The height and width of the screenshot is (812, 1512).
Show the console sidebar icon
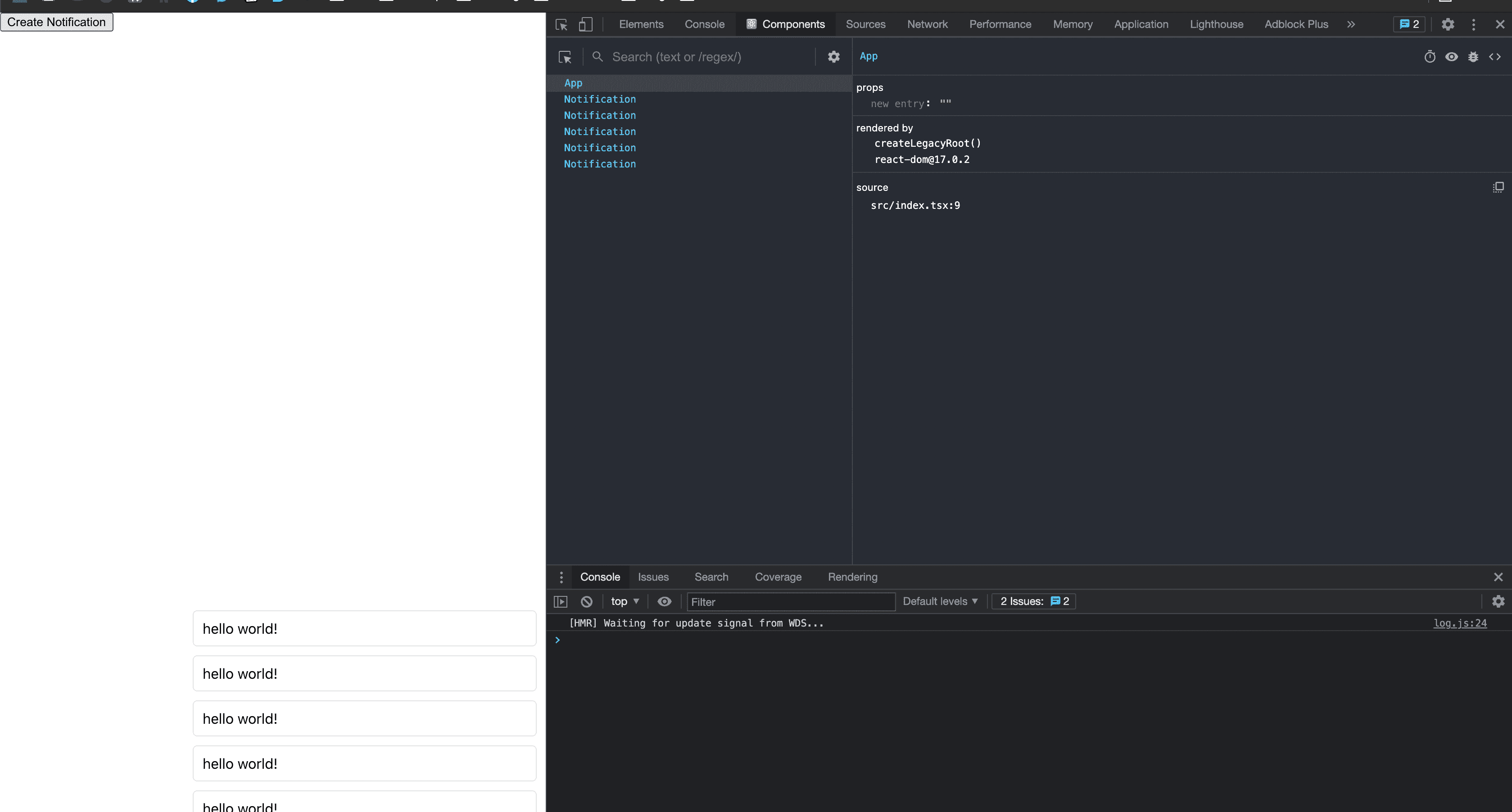[561, 601]
